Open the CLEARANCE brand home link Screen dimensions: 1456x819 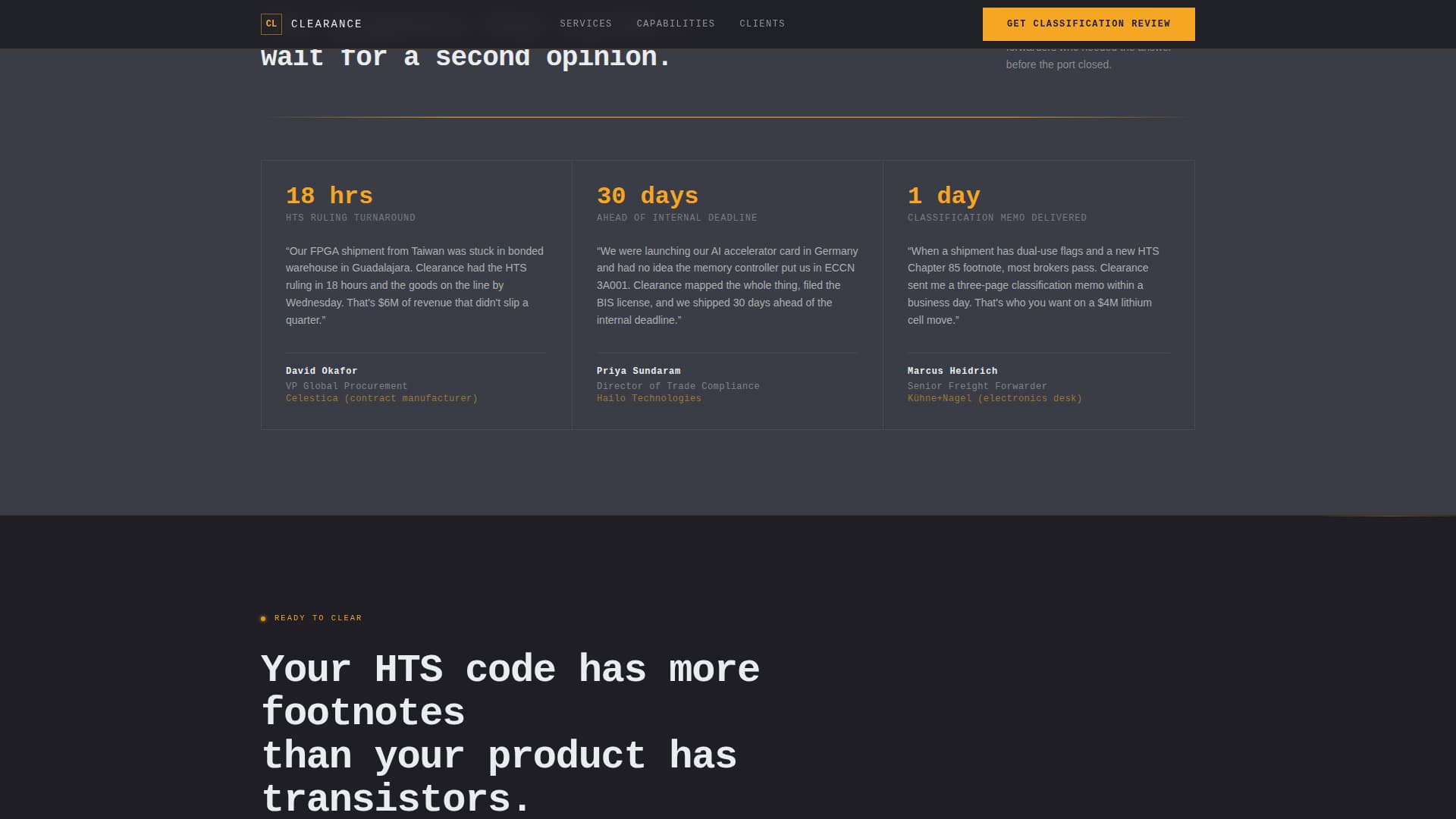tap(312, 24)
